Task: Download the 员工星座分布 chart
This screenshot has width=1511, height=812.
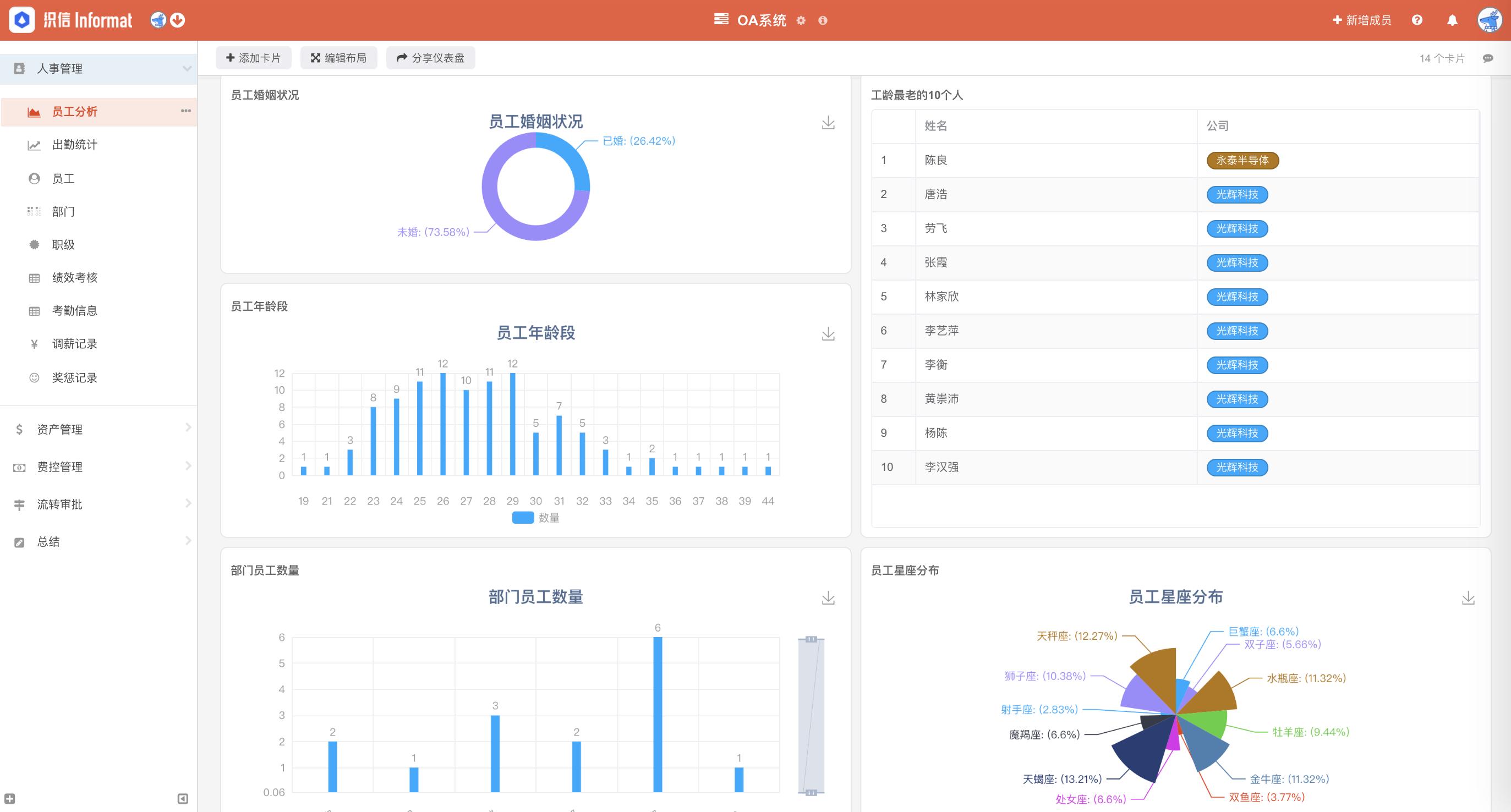Action: coord(1468,598)
